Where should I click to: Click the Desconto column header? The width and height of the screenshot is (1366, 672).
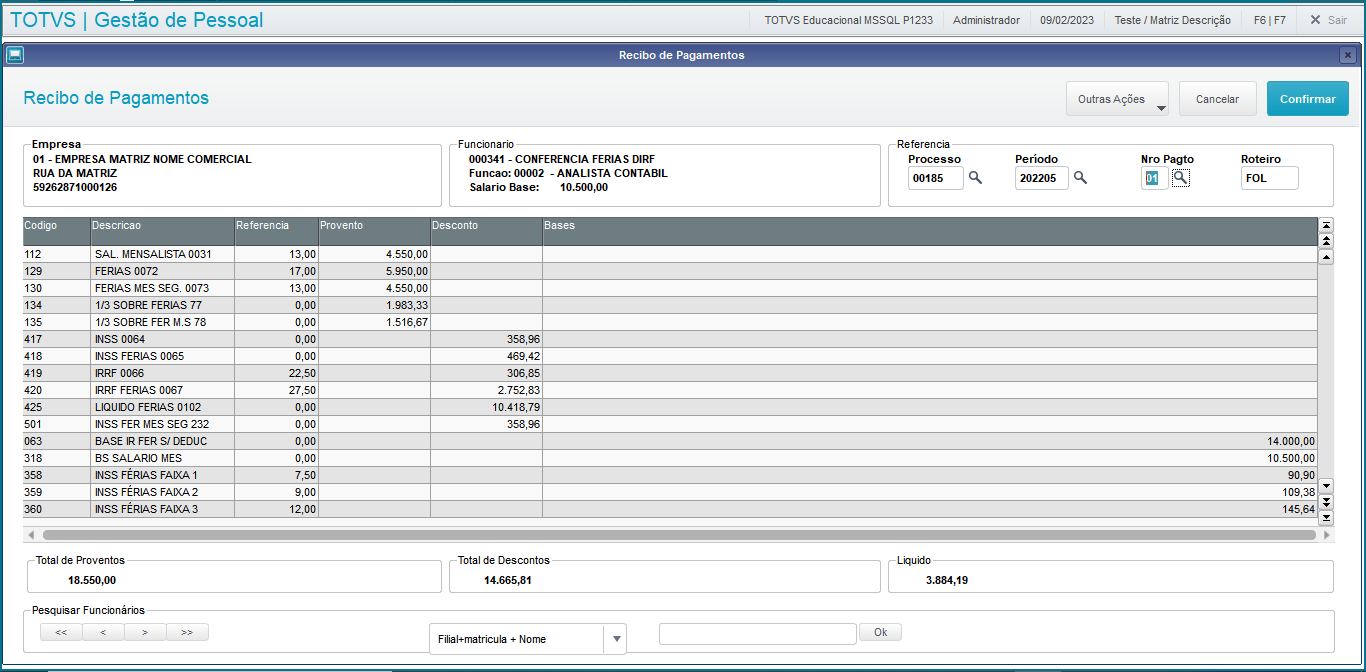[x=486, y=231]
